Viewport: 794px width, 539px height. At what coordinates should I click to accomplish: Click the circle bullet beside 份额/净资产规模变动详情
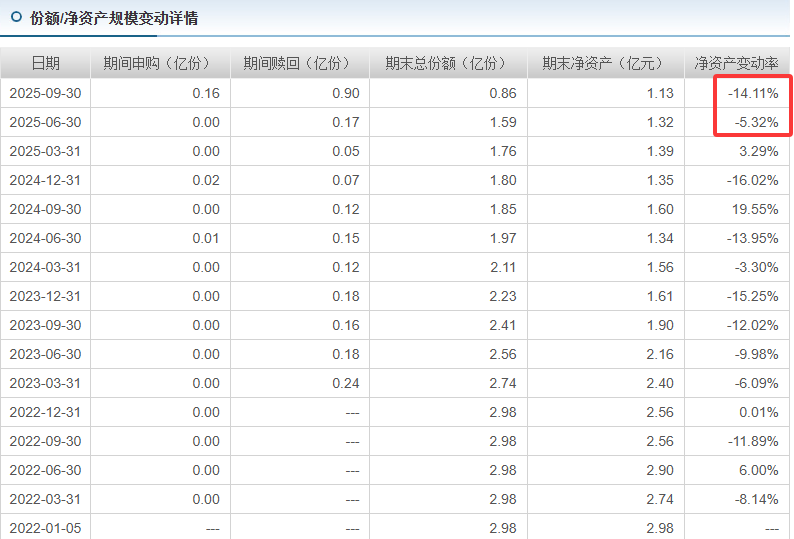(16, 17)
